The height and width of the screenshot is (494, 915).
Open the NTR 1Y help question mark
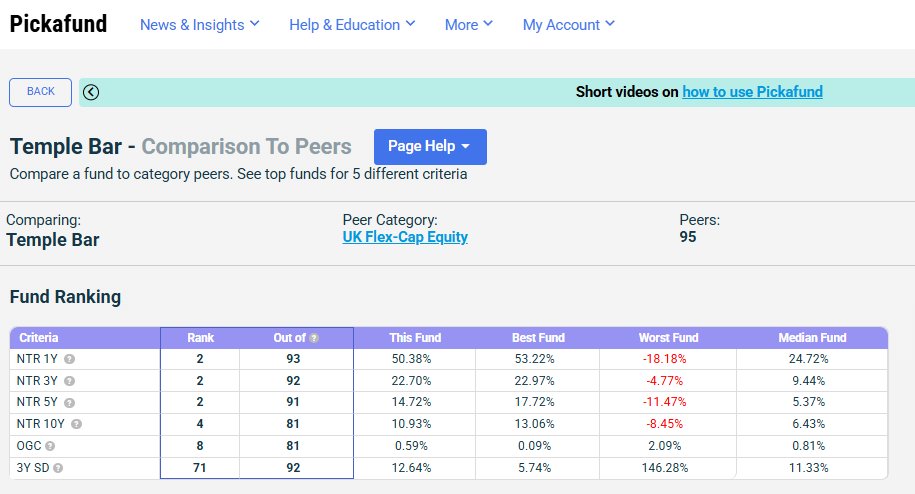click(69, 359)
